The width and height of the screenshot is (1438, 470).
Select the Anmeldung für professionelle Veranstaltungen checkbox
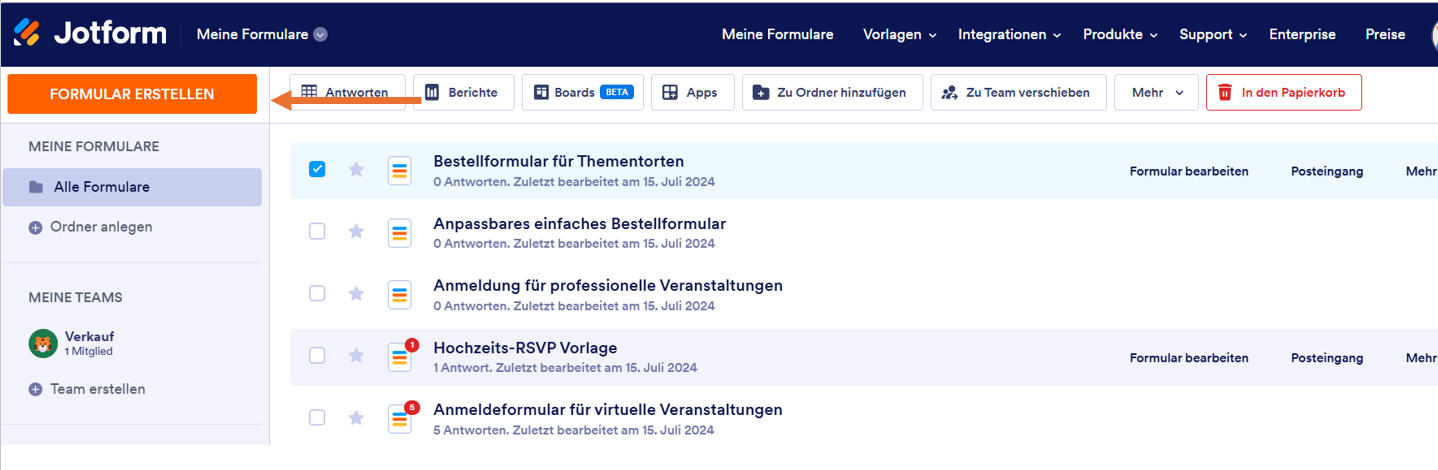(317, 293)
